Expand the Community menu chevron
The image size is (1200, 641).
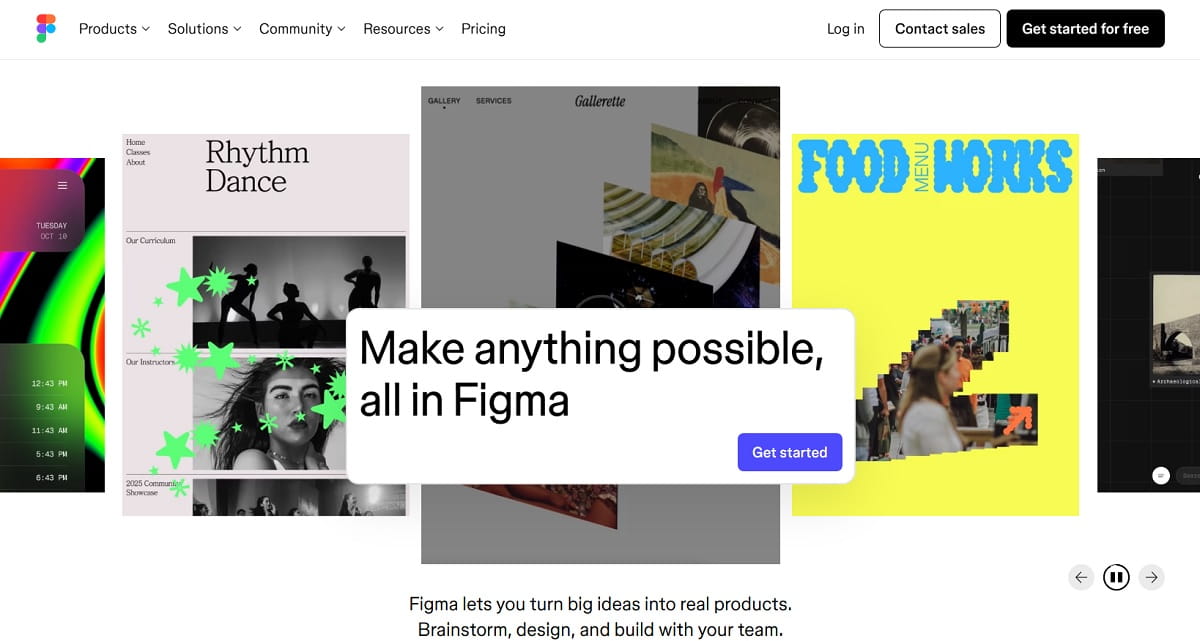coord(341,29)
